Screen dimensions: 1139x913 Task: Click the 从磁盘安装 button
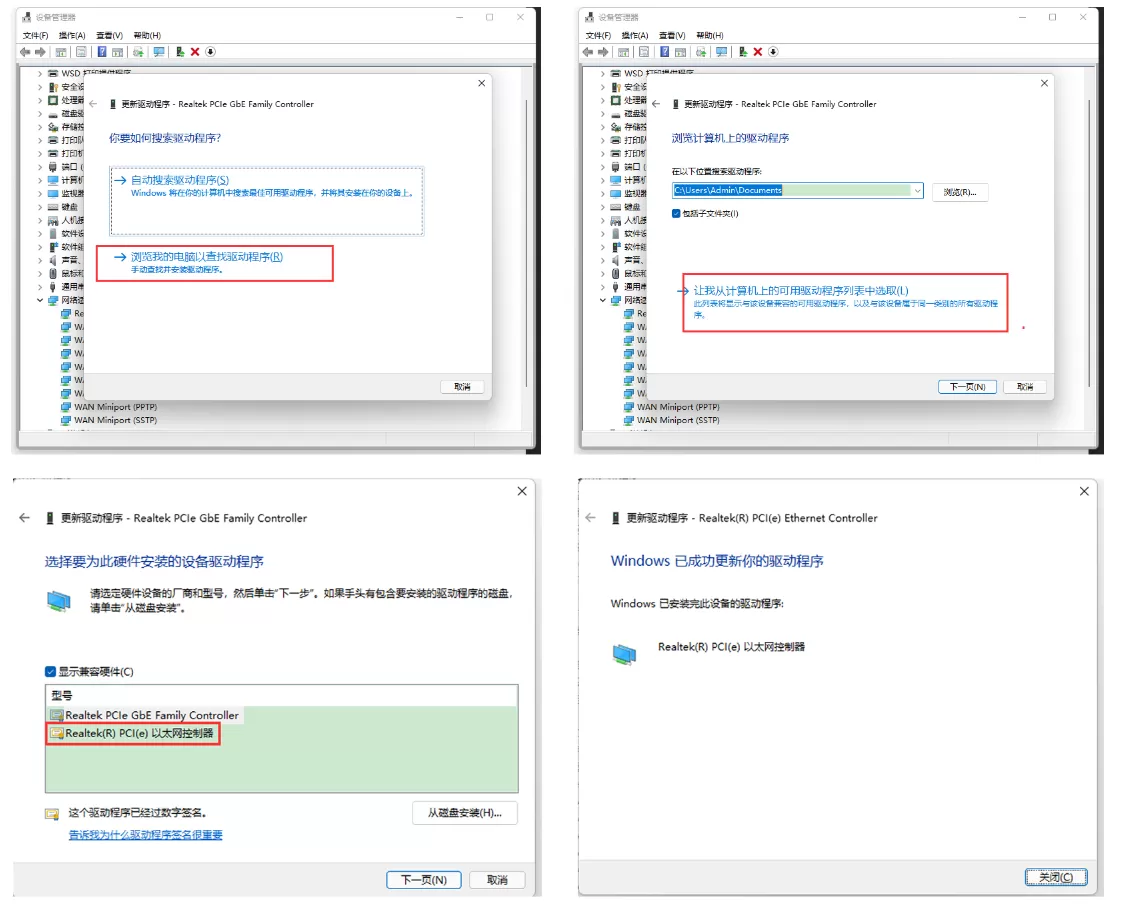463,813
